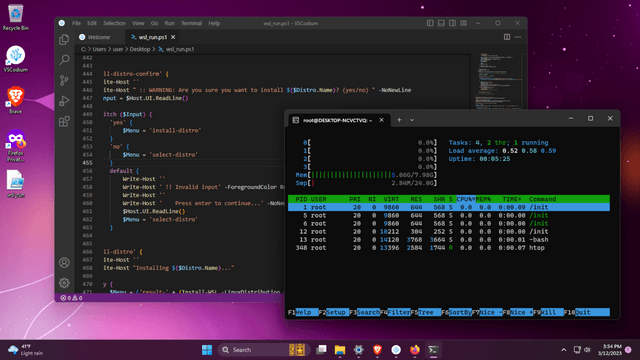The width and height of the screenshot is (640, 360).
Task: Click htop F6 SortBy
Action: (456, 312)
